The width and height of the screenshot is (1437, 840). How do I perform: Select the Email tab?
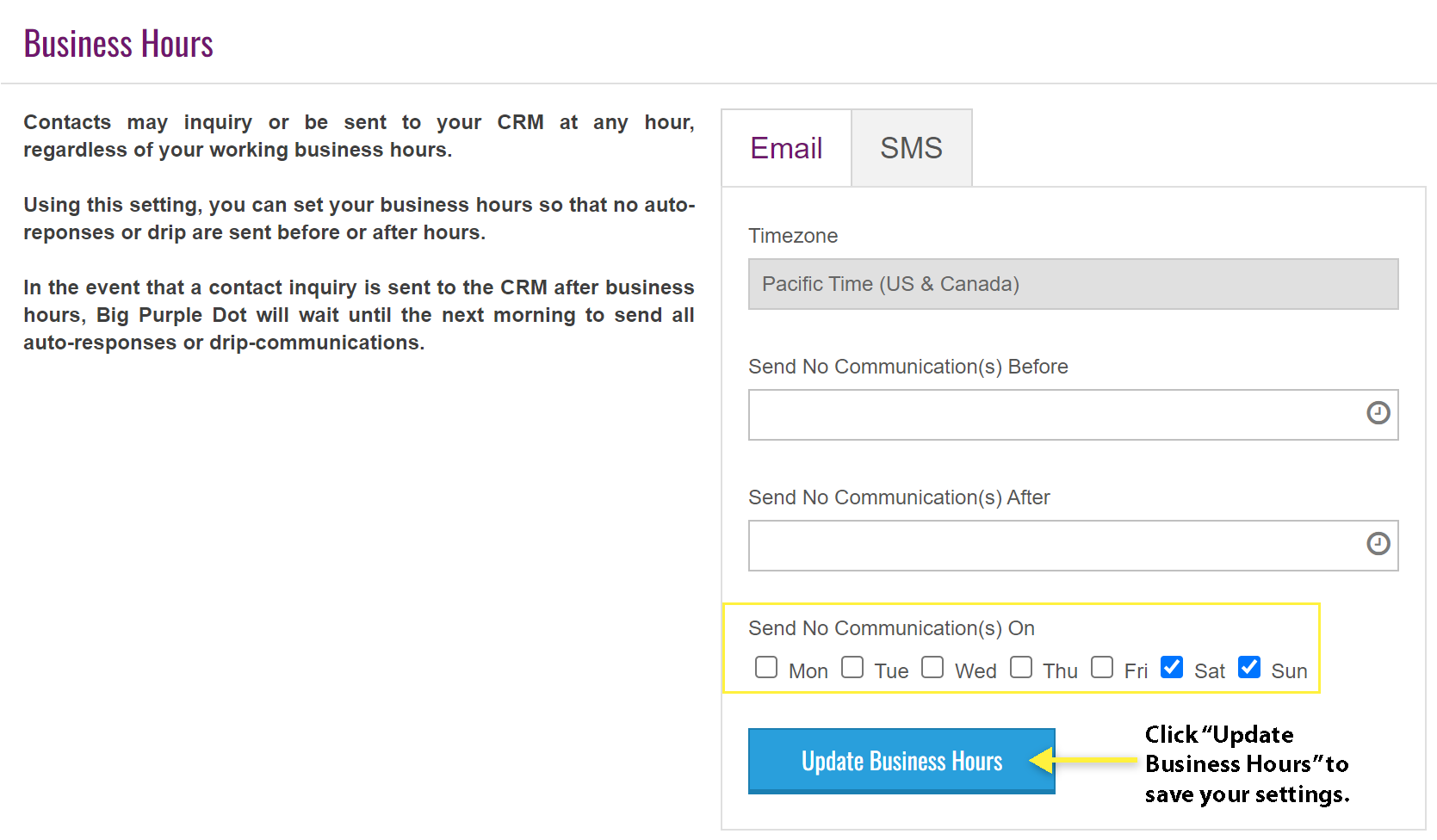pyautogui.click(x=786, y=148)
